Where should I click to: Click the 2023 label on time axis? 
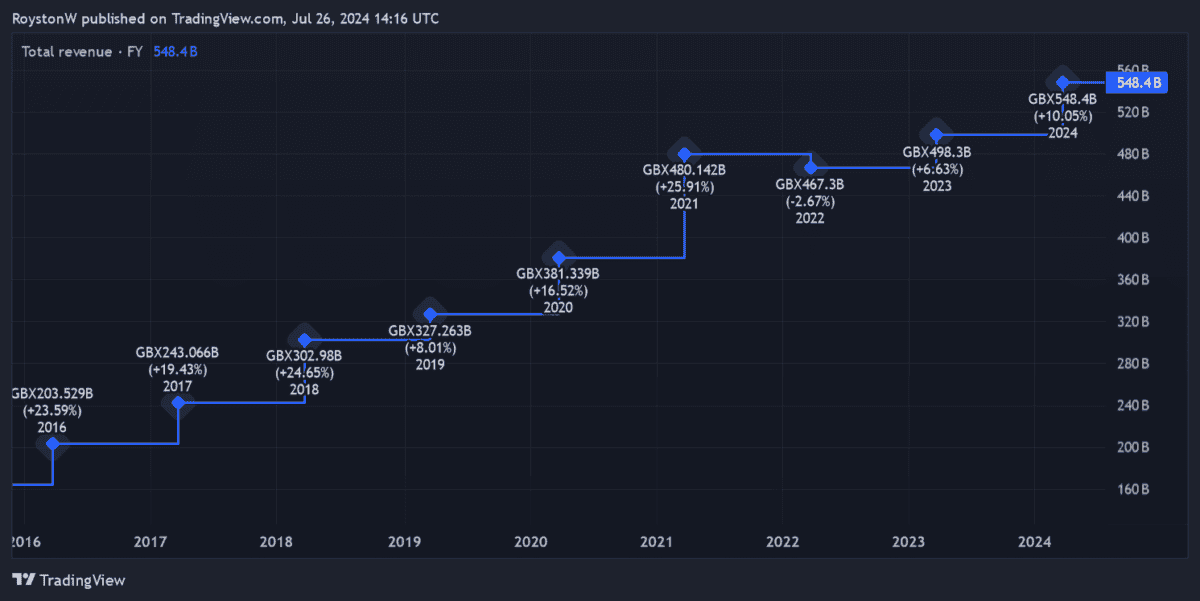(x=907, y=542)
